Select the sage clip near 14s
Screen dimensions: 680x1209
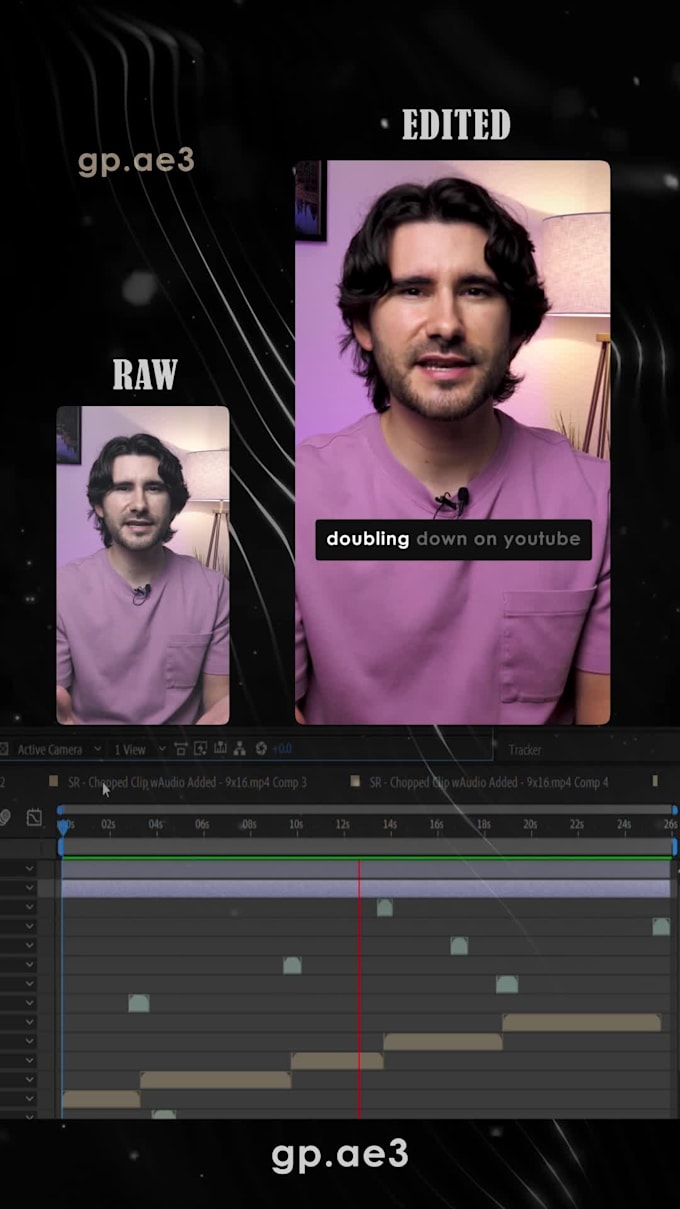click(385, 908)
